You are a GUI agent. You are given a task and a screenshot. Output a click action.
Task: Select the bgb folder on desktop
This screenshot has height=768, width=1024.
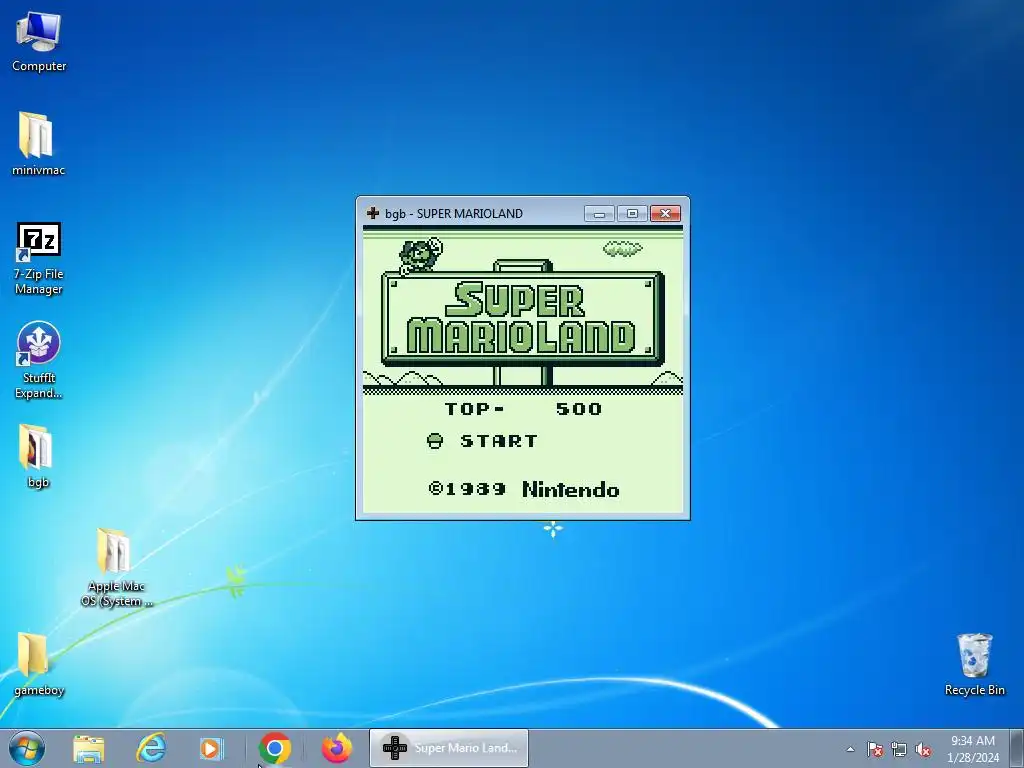tap(38, 456)
